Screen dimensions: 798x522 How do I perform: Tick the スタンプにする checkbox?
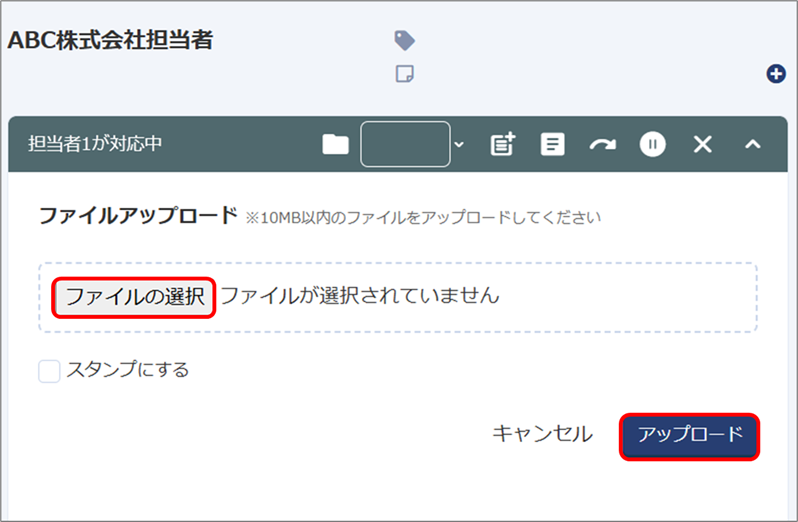tap(49, 371)
